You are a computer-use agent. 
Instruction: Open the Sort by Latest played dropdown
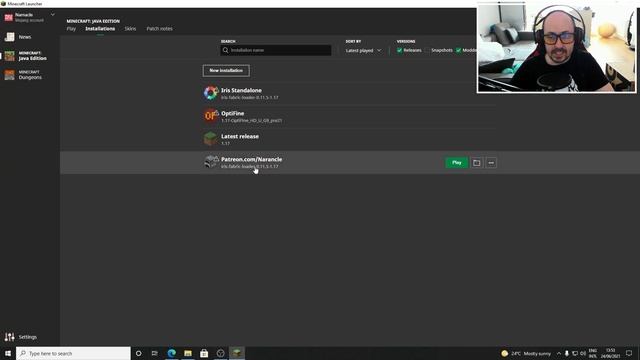coord(363,50)
